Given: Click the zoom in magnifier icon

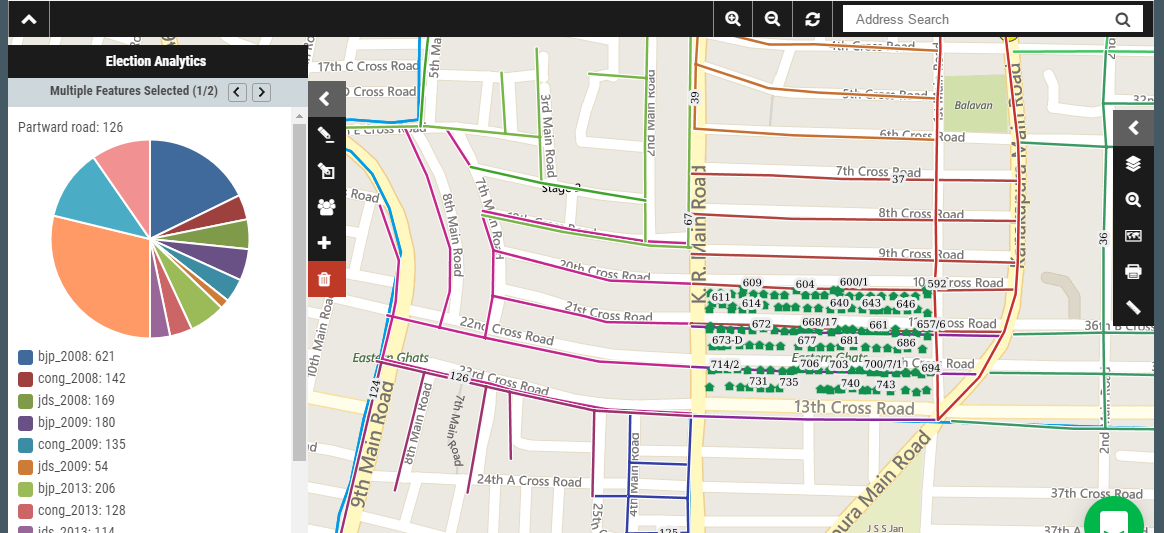Looking at the screenshot, I should point(733,19).
